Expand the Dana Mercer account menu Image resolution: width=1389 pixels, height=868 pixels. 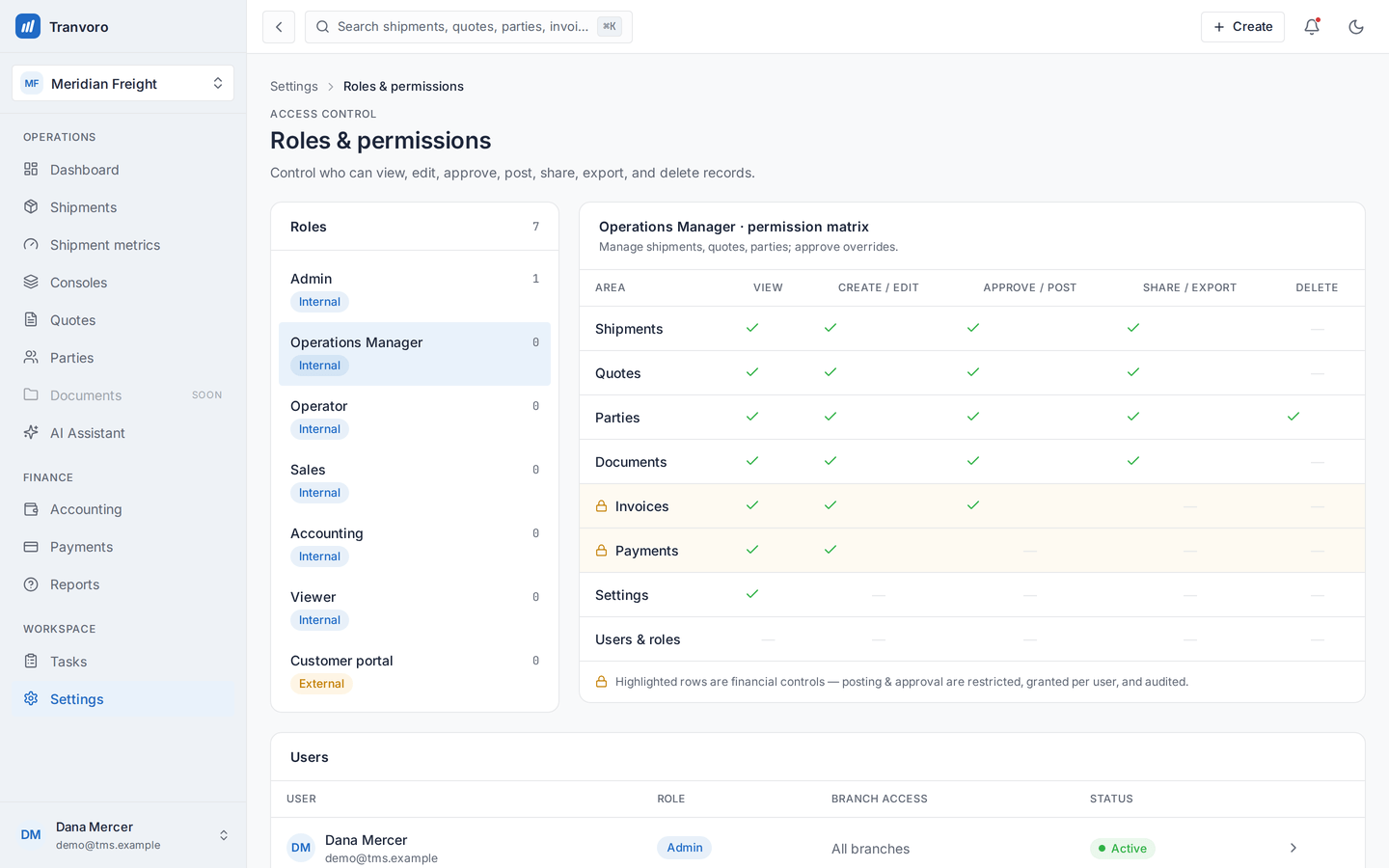(x=123, y=835)
